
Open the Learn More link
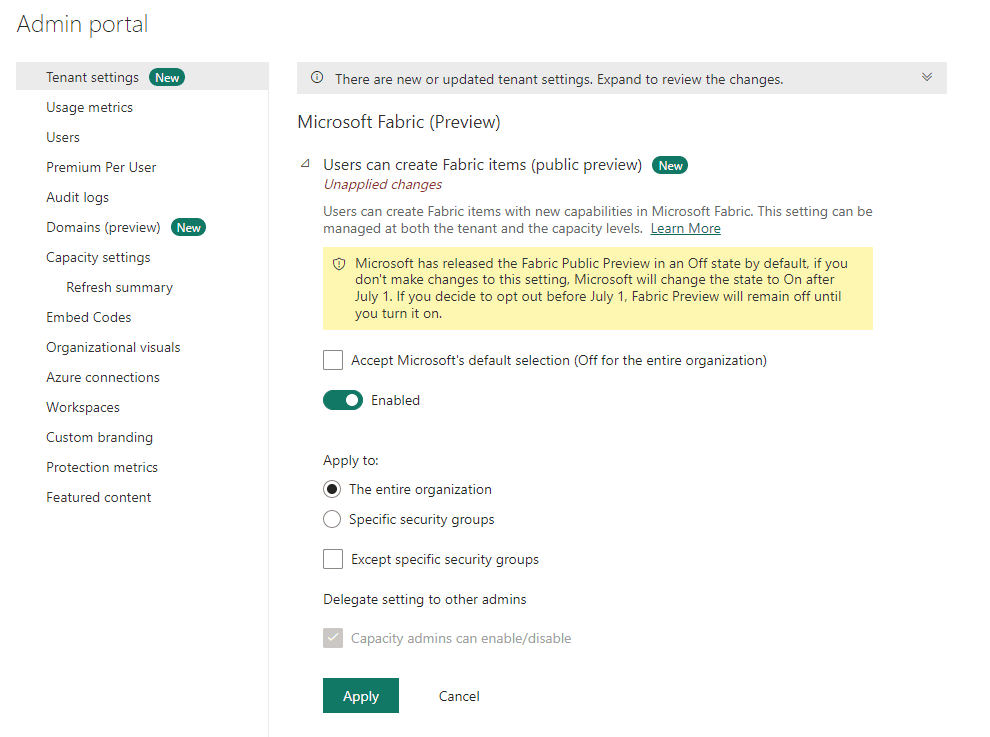click(685, 229)
